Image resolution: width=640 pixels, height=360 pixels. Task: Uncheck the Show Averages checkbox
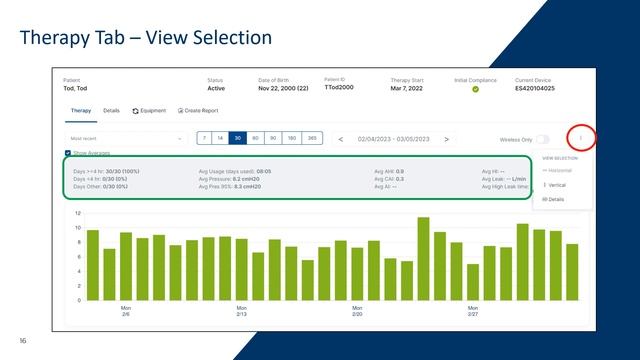pos(68,153)
